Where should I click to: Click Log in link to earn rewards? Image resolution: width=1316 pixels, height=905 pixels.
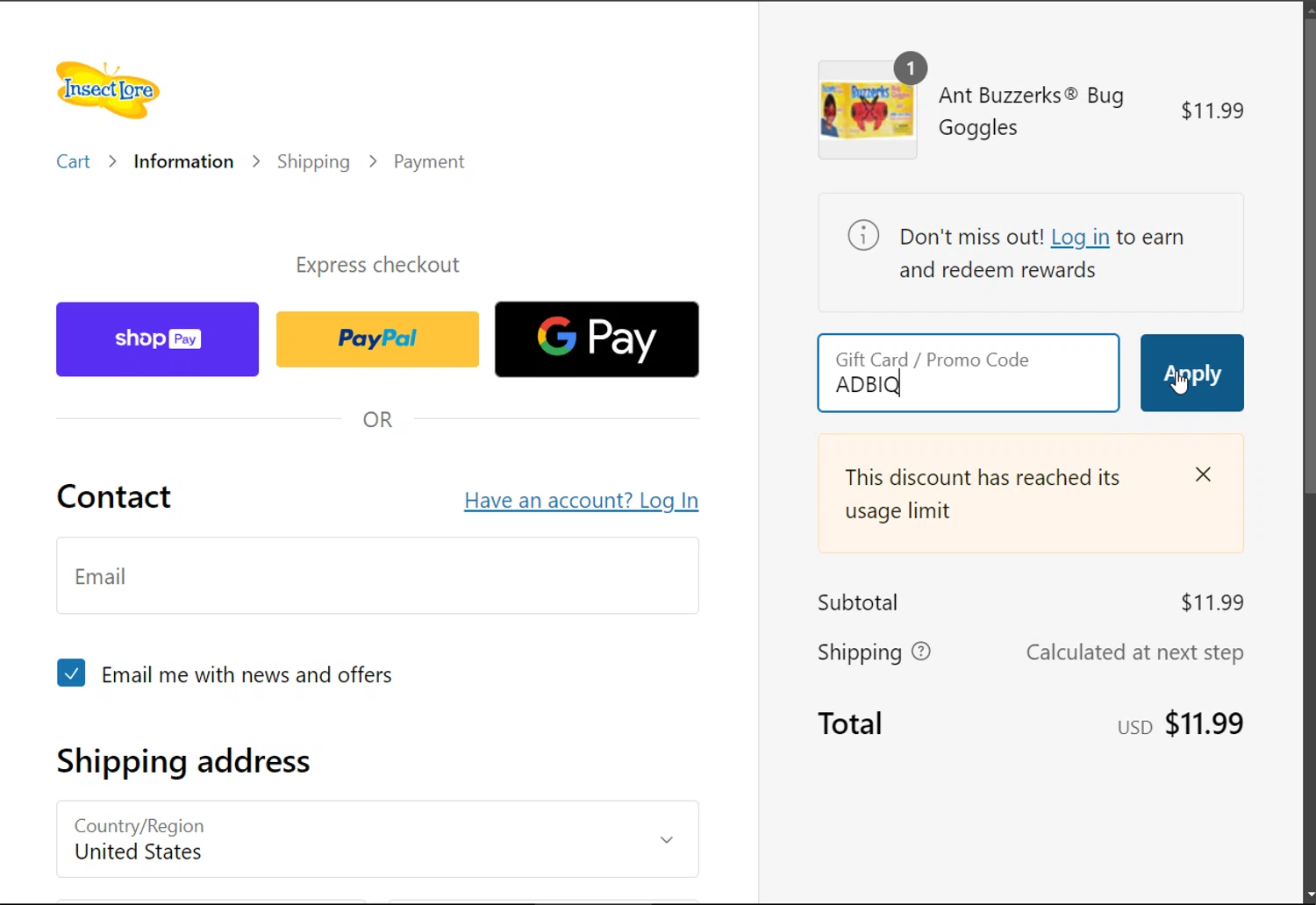tap(1080, 237)
